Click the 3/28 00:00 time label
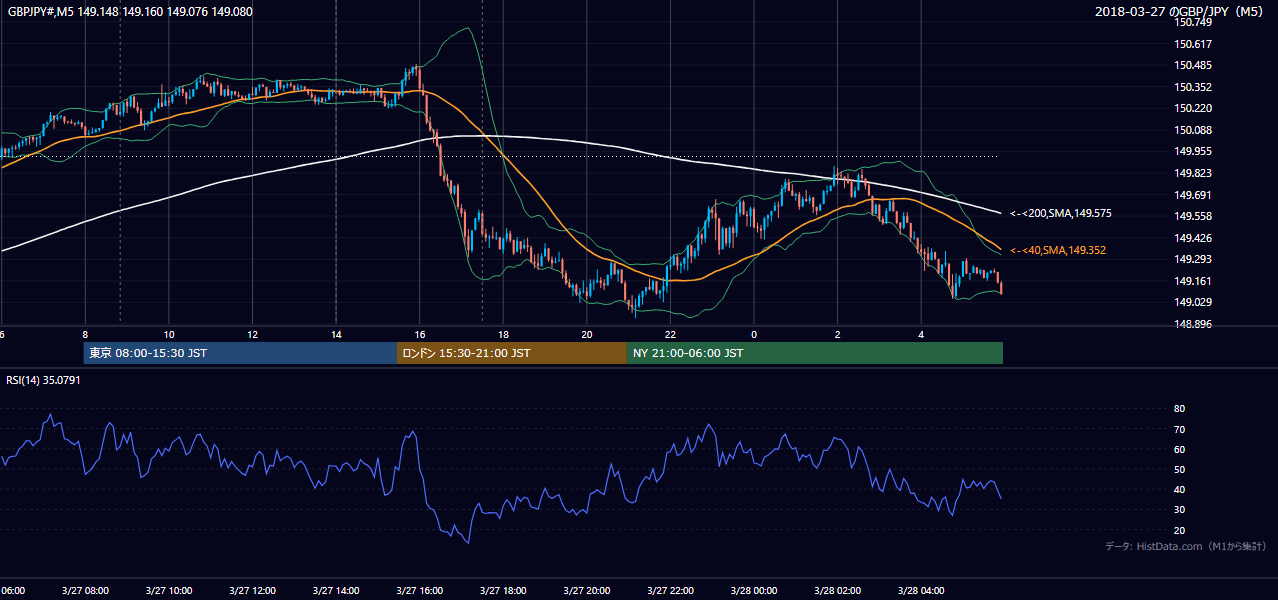The height and width of the screenshot is (600, 1278). pyautogui.click(x=753, y=591)
